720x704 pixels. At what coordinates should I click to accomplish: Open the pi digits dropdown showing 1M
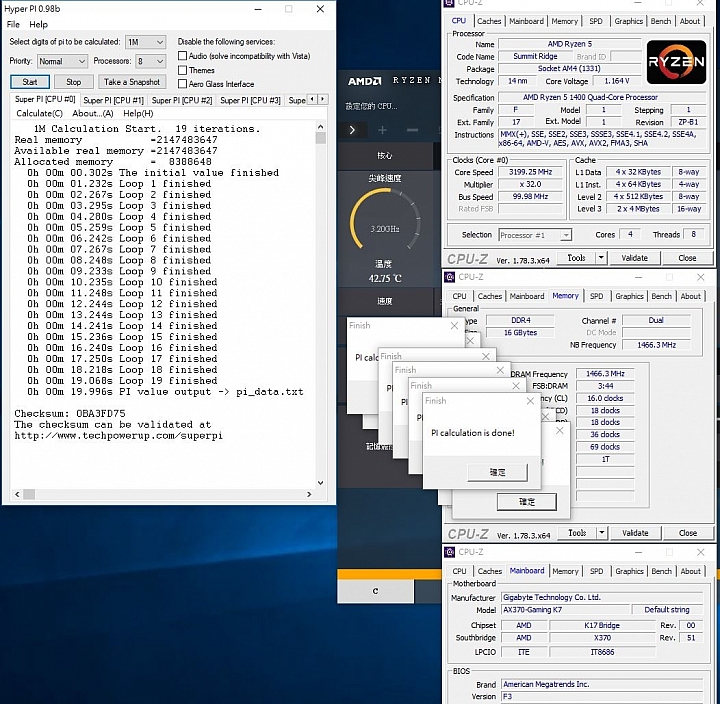click(145, 42)
